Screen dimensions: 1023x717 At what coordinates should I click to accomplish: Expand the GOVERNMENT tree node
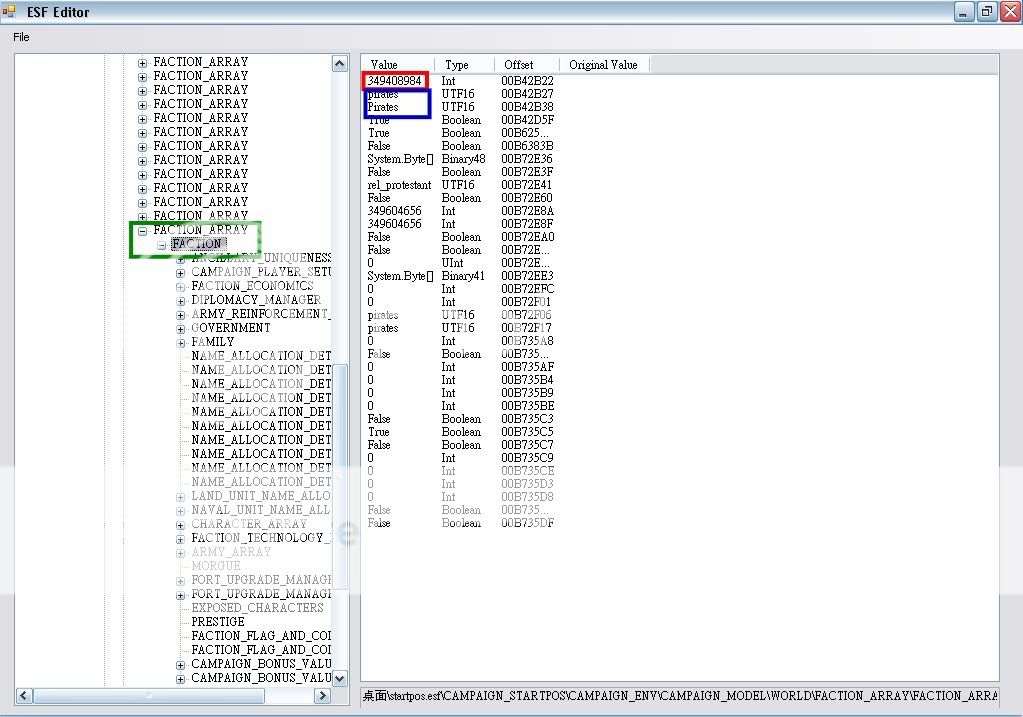pos(181,328)
